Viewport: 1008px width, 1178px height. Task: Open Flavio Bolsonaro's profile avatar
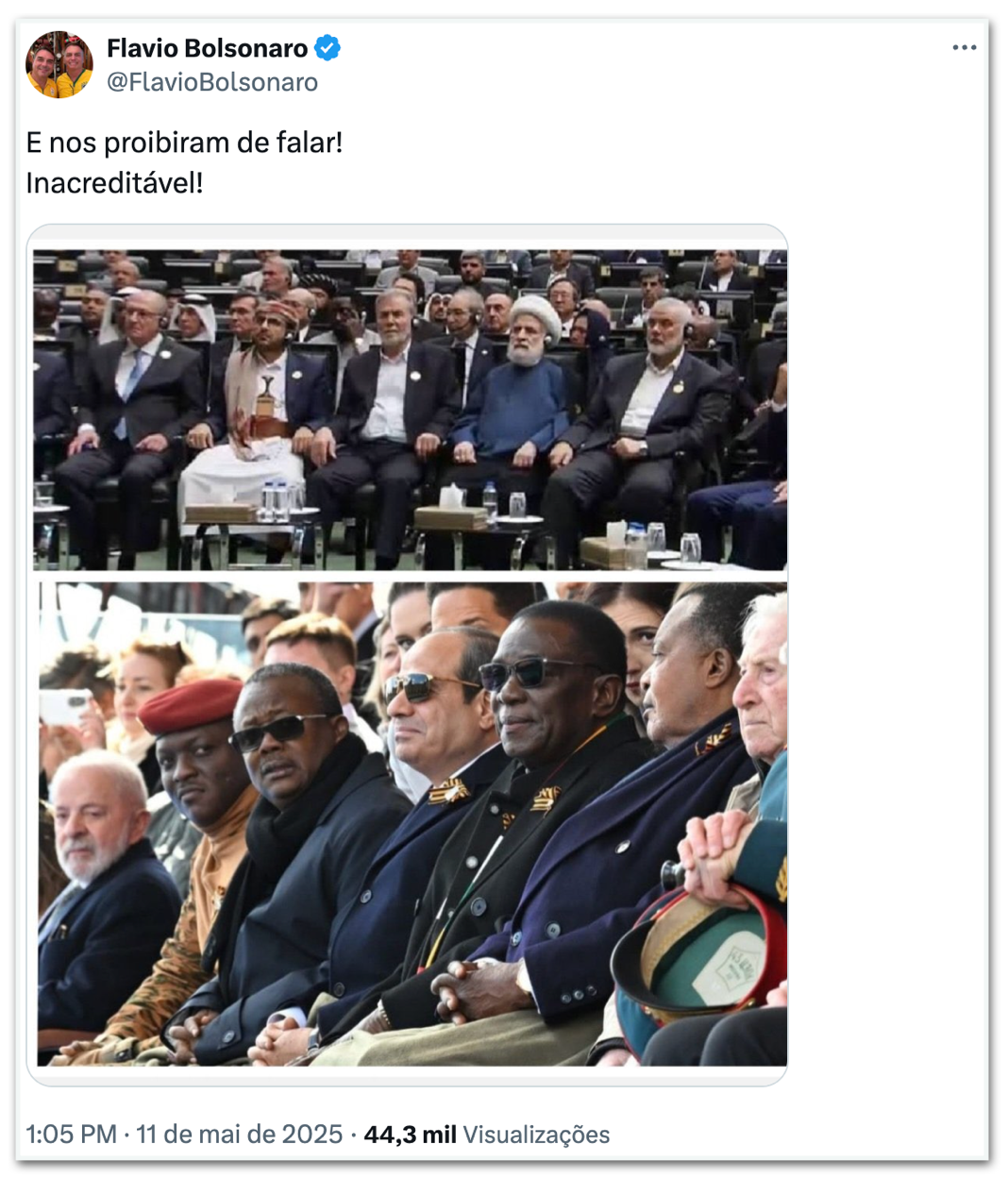(59, 64)
